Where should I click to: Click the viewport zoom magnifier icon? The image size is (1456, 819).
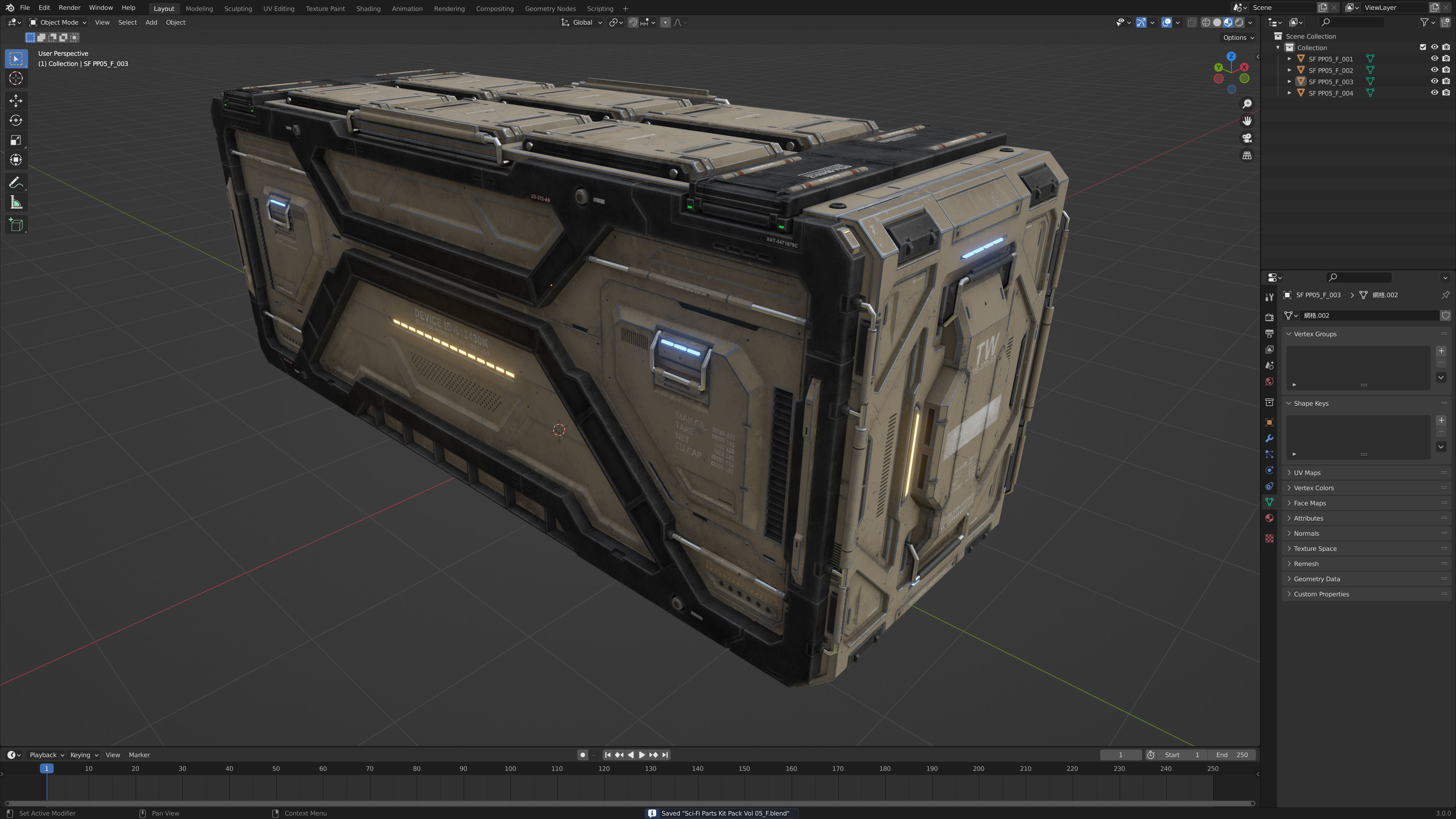tap(1247, 104)
